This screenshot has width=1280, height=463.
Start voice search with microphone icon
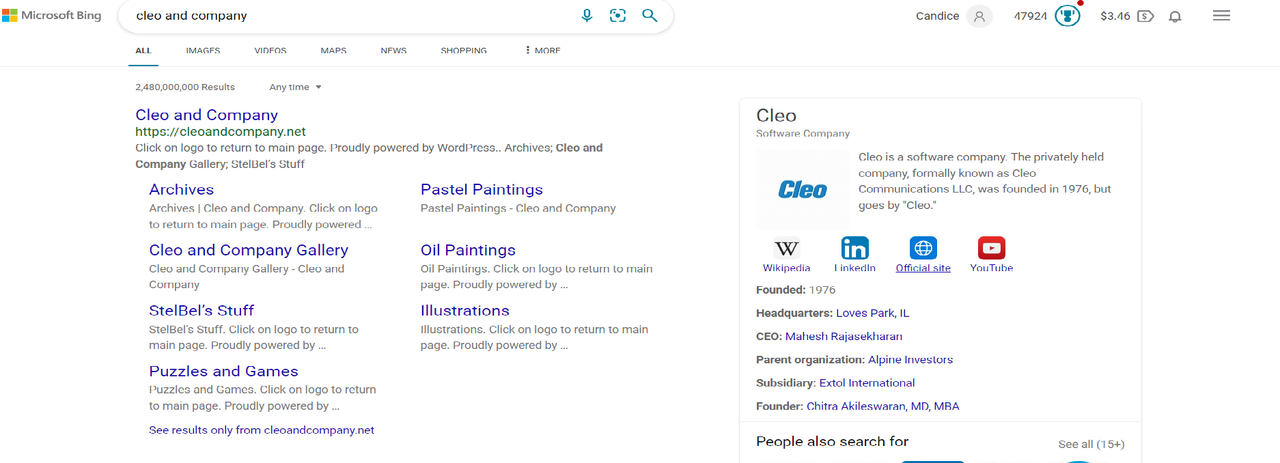coord(587,16)
